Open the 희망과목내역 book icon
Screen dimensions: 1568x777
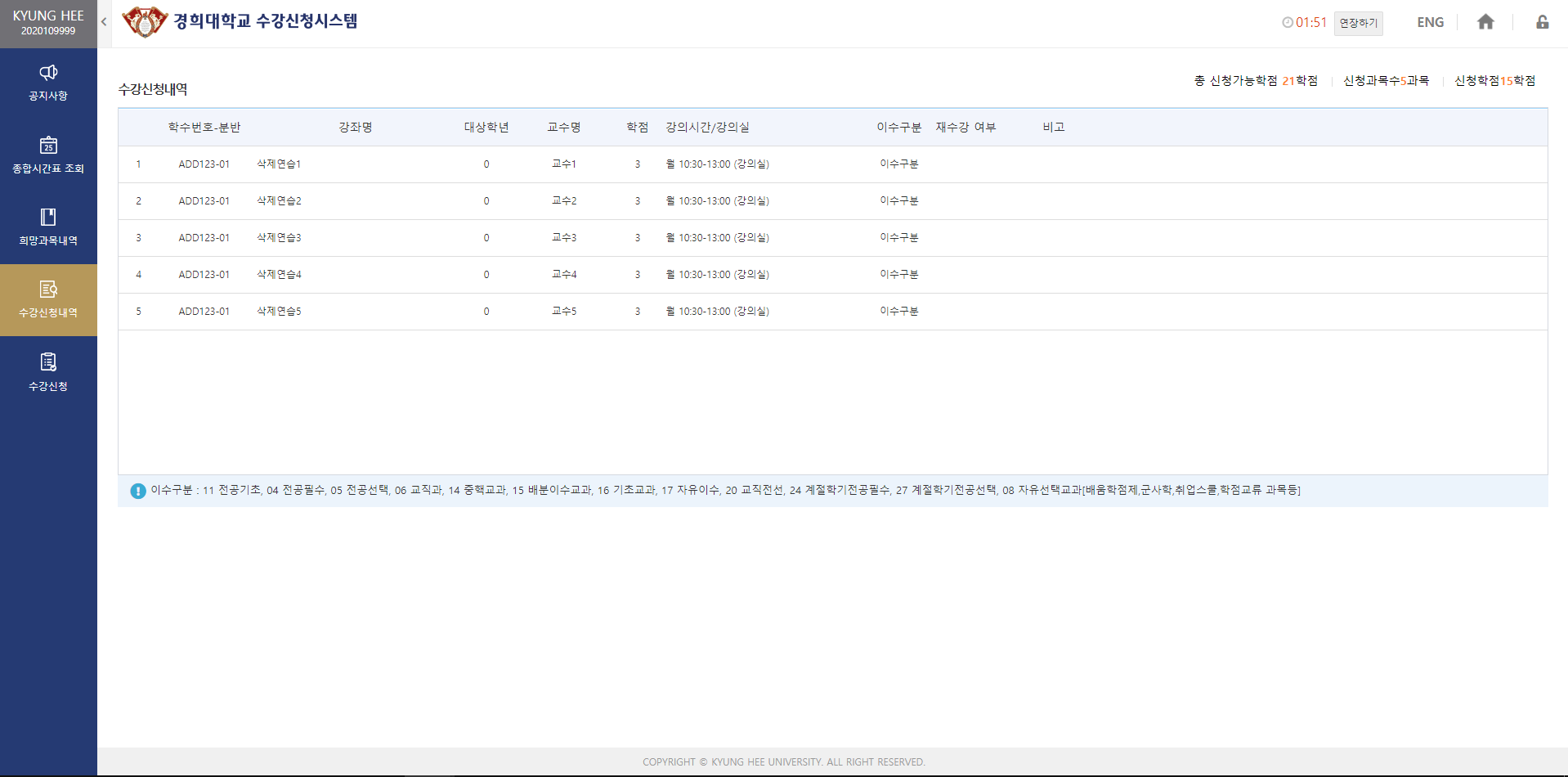pos(48,217)
